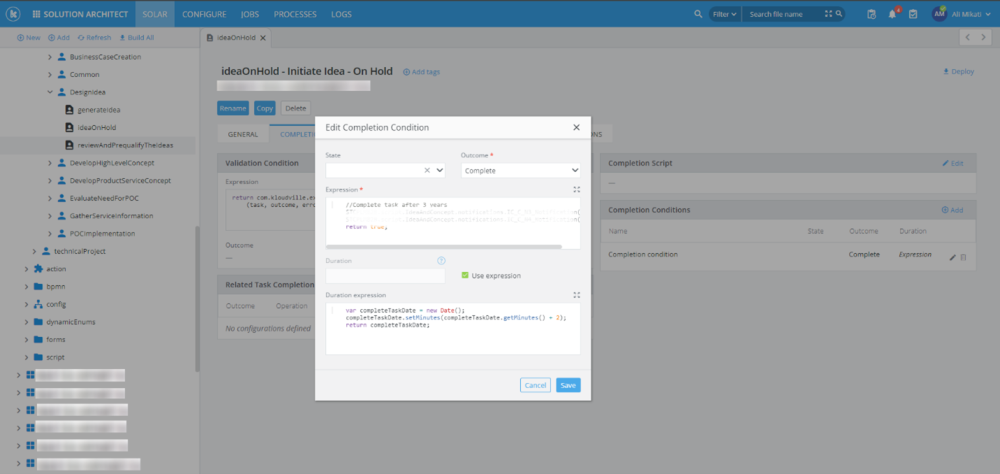The width and height of the screenshot is (1000, 474).
Task: Click the Cancel button in dialog
Action: [x=535, y=385]
